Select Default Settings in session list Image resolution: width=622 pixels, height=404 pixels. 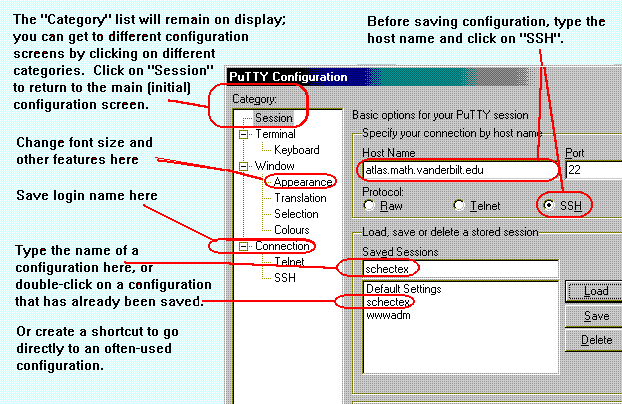tap(403, 289)
